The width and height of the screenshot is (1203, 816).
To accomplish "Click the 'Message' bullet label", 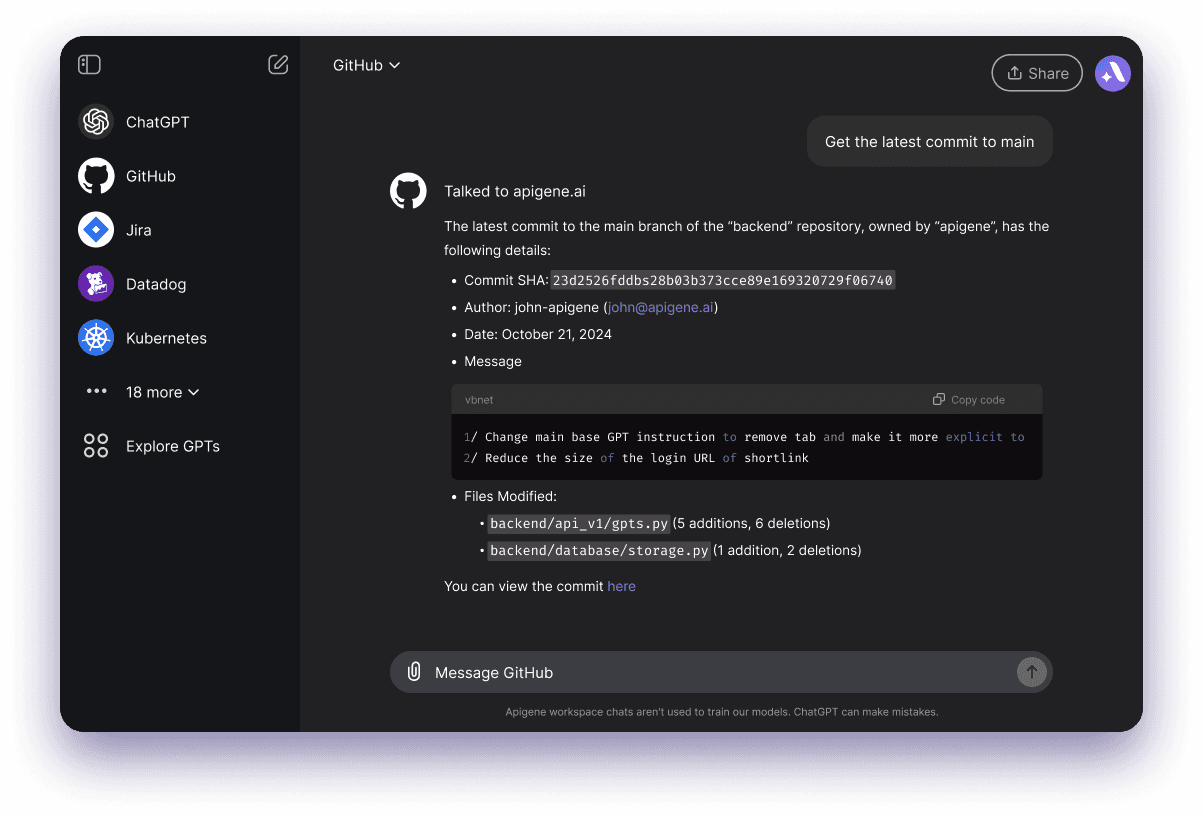I will 493,361.
